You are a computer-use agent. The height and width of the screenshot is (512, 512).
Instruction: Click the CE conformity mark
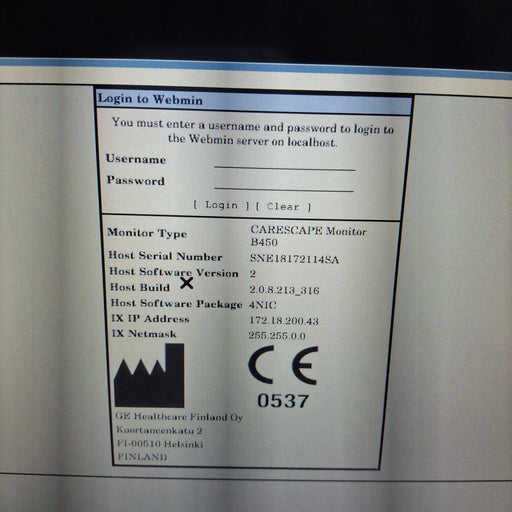(x=283, y=365)
